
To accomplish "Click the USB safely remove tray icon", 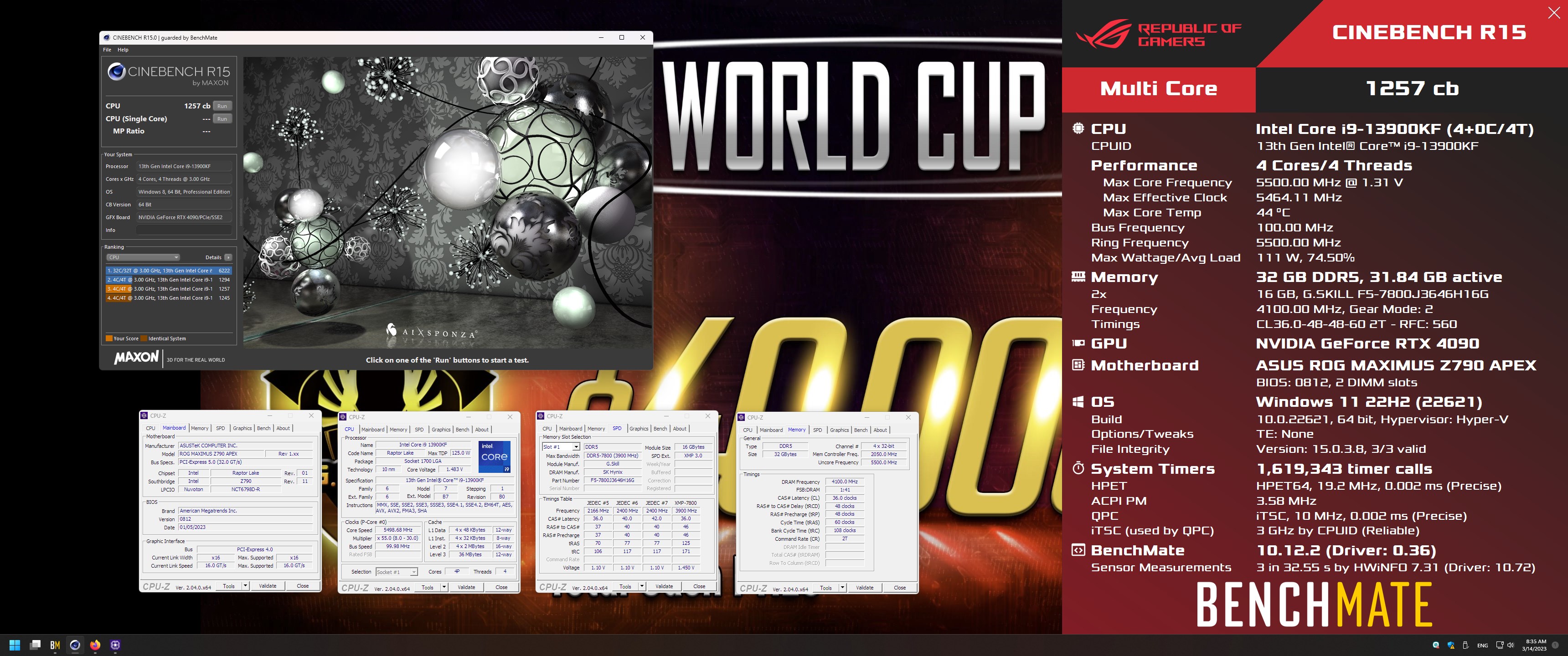I will point(1466,645).
